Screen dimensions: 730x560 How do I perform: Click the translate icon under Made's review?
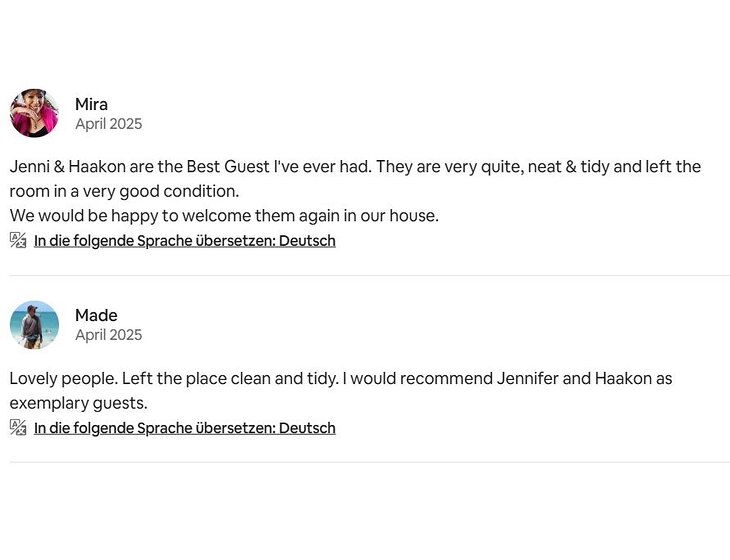tap(18, 428)
